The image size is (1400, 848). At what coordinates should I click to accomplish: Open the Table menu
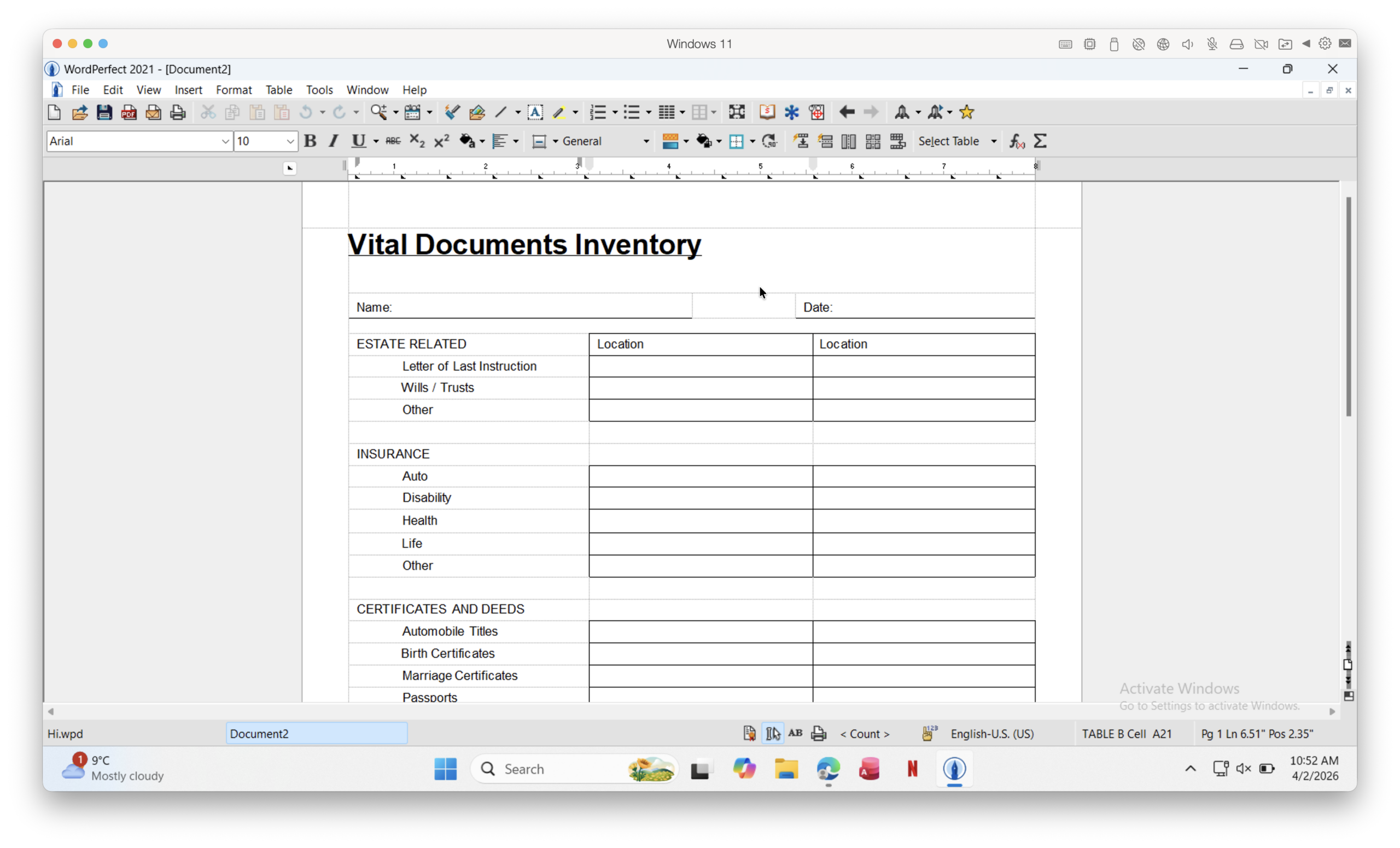[278, 89]
